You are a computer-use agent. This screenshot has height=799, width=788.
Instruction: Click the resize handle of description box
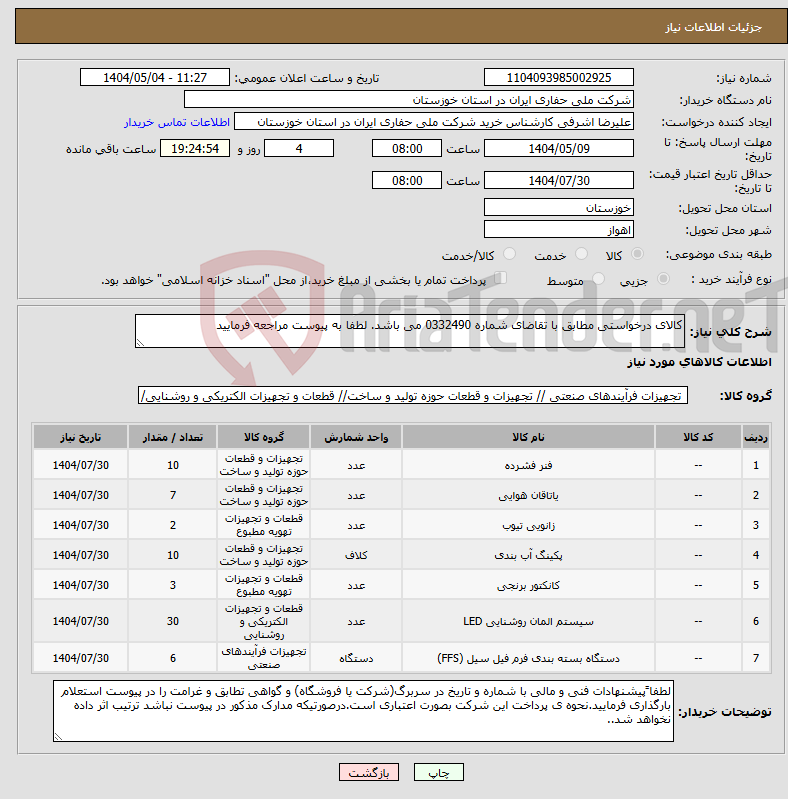click(x=140, y=343)
